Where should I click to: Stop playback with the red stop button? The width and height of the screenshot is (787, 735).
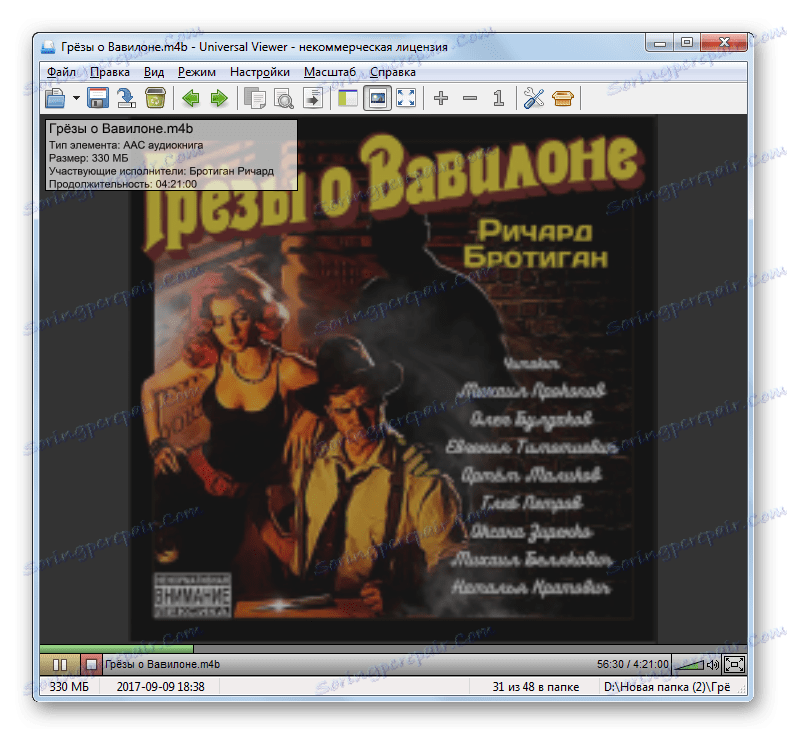(91, 665)
